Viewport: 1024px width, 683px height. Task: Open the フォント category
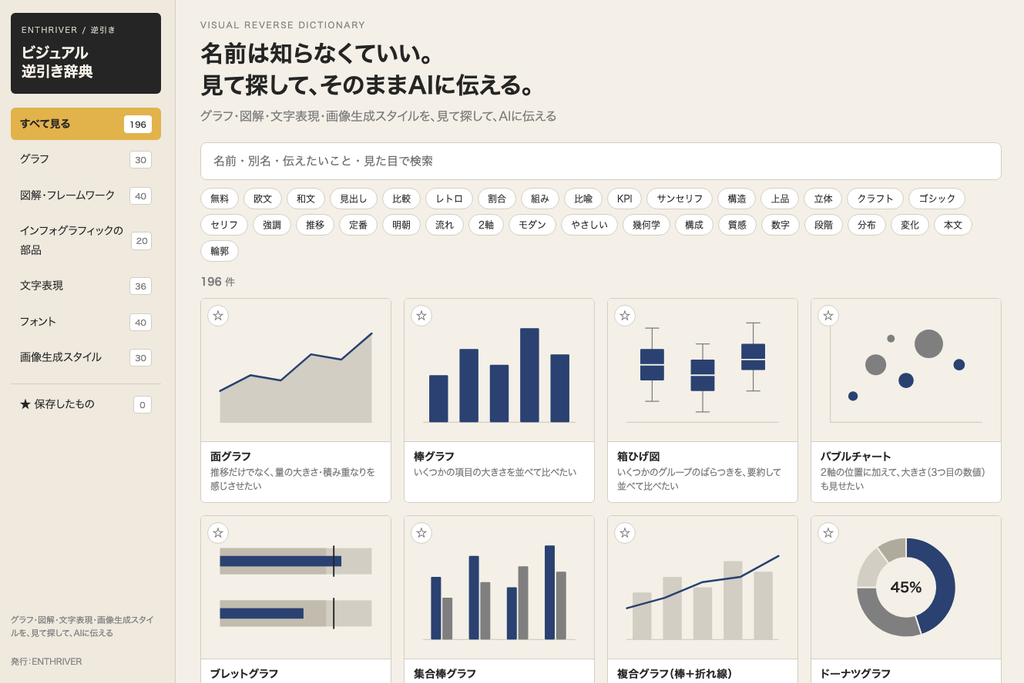pyautogui.click(x=86, y=322)
